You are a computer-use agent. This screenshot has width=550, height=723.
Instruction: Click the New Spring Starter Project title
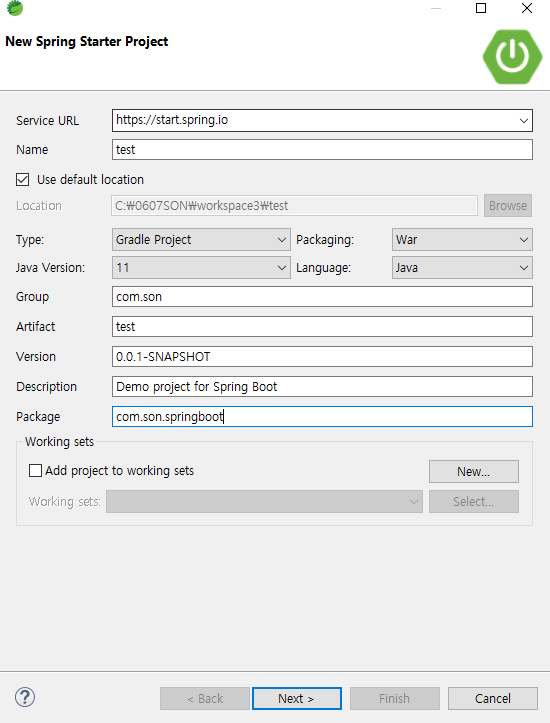click(87, 41)
